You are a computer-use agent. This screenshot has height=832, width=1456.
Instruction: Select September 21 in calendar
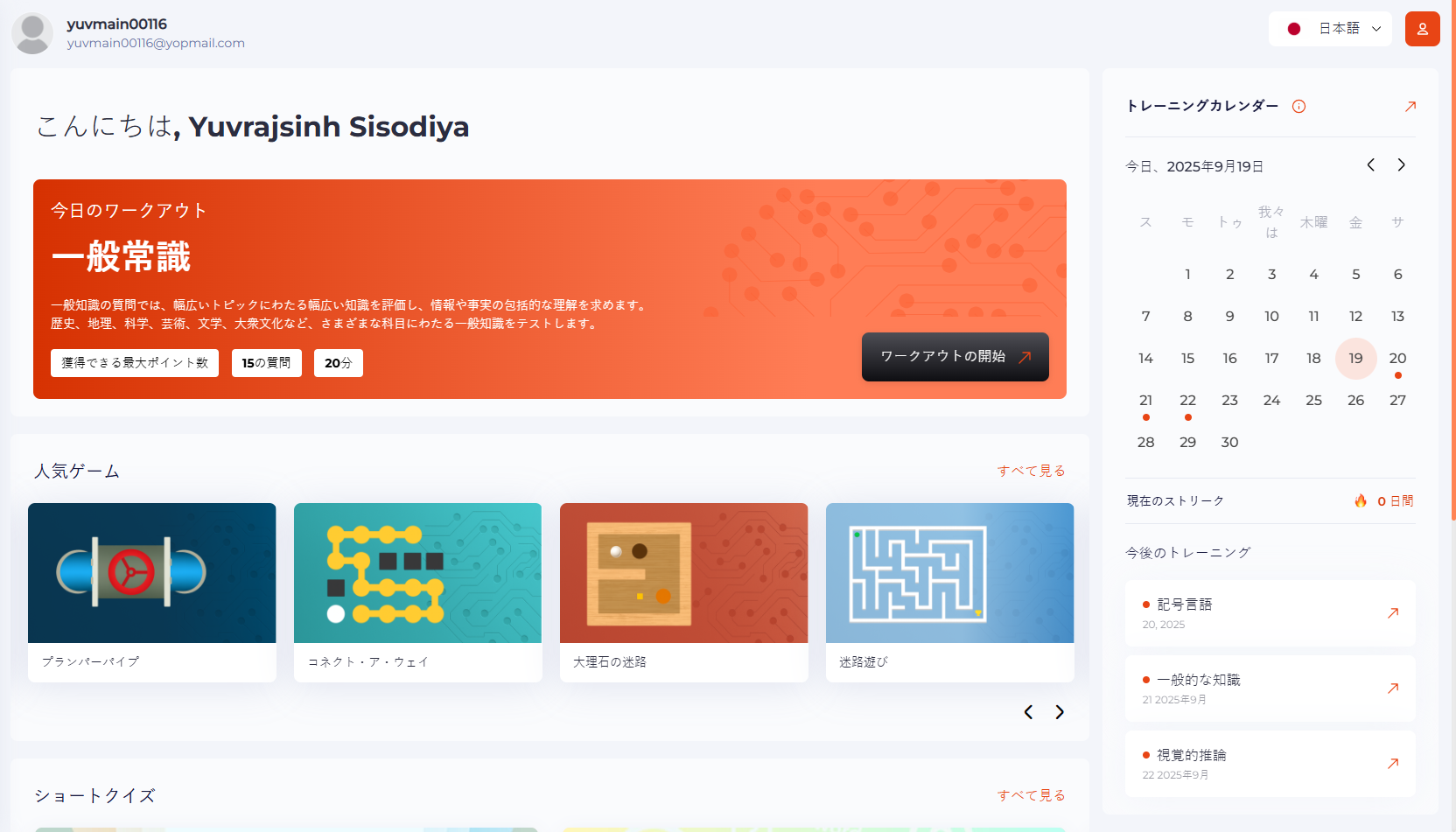(1145, 401)
